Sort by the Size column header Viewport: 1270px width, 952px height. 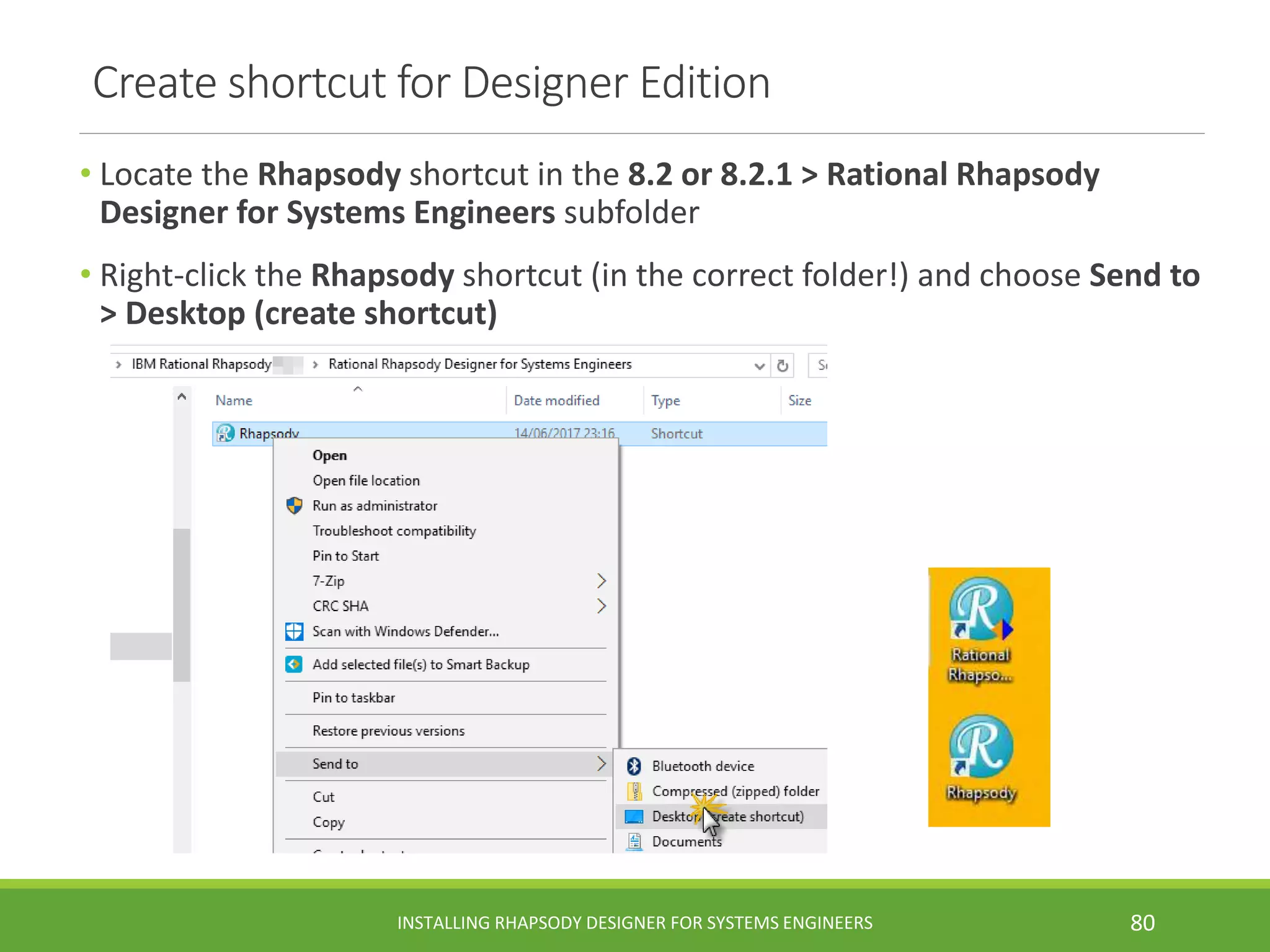[799, 400]
